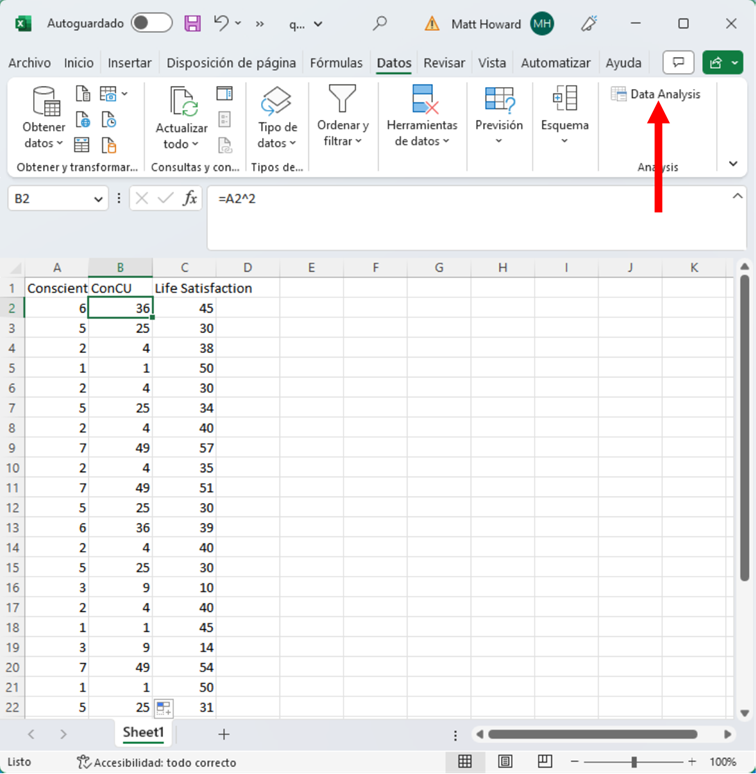Select cell C2 containing 45

tap(184, 308)
